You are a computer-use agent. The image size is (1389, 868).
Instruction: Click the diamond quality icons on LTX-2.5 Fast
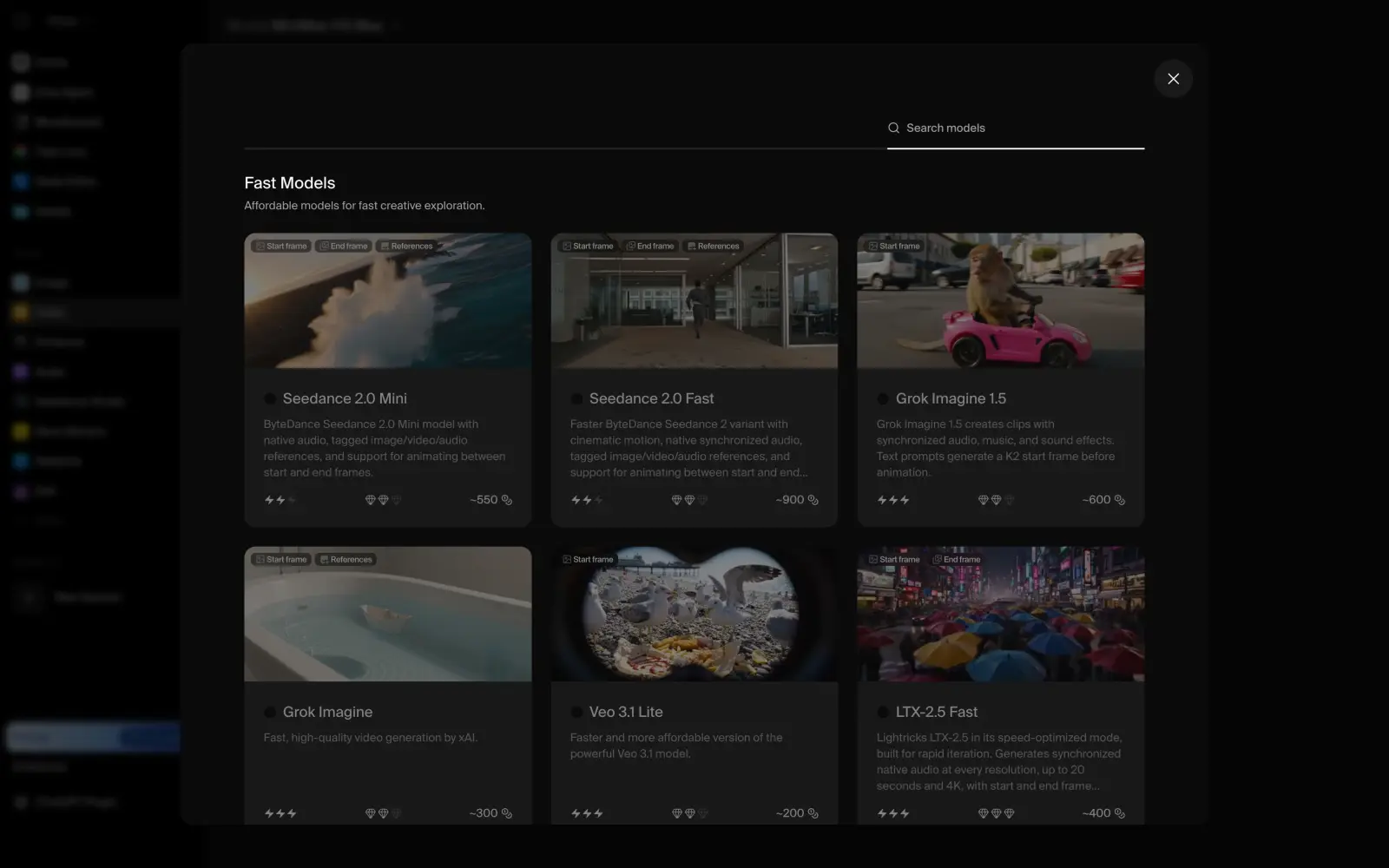click(996, 813)
